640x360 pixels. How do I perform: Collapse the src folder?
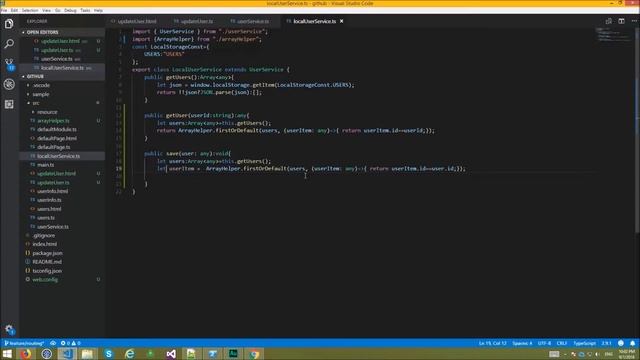36,103
